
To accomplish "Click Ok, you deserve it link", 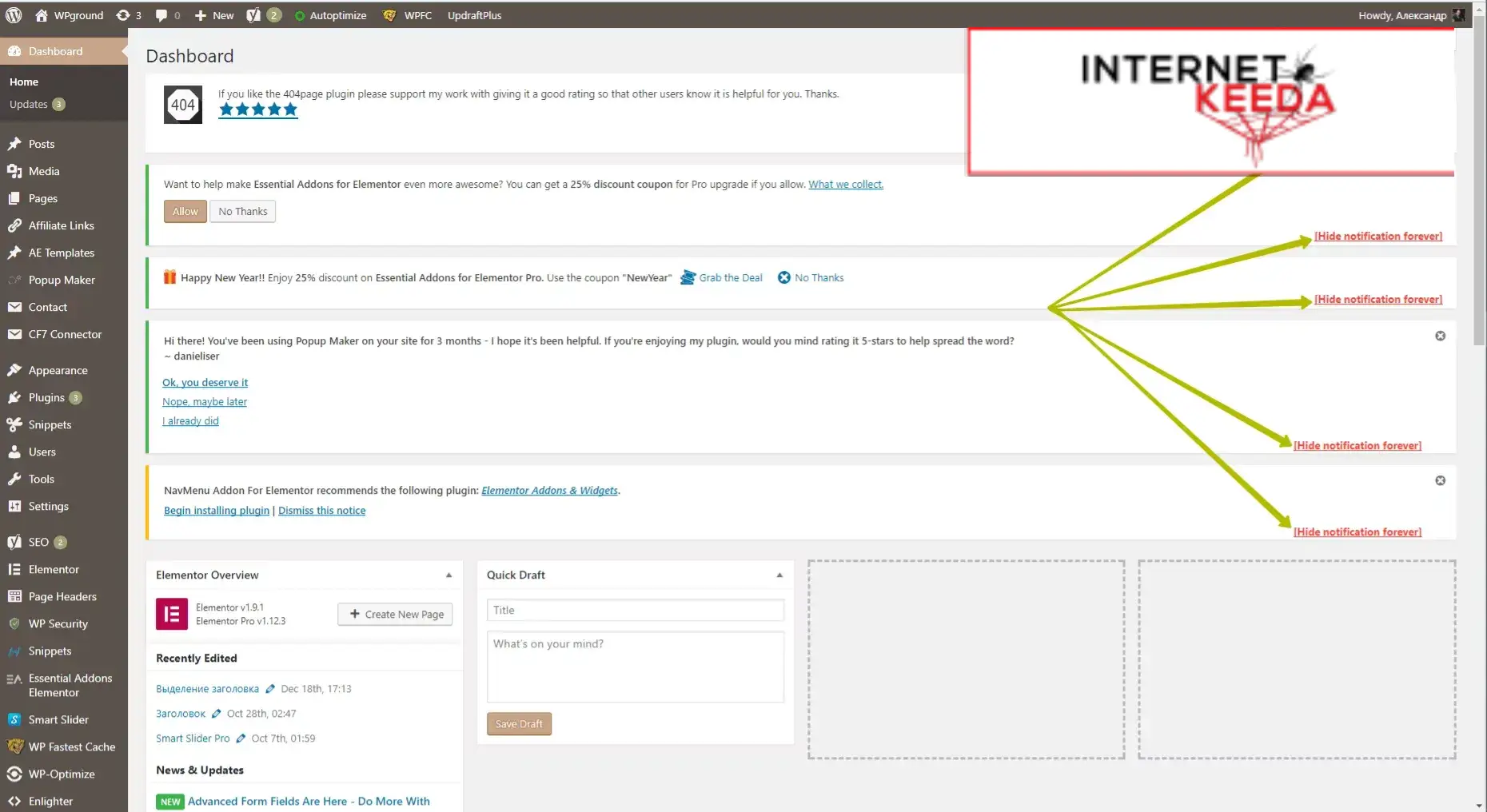I will pos(205,382).
